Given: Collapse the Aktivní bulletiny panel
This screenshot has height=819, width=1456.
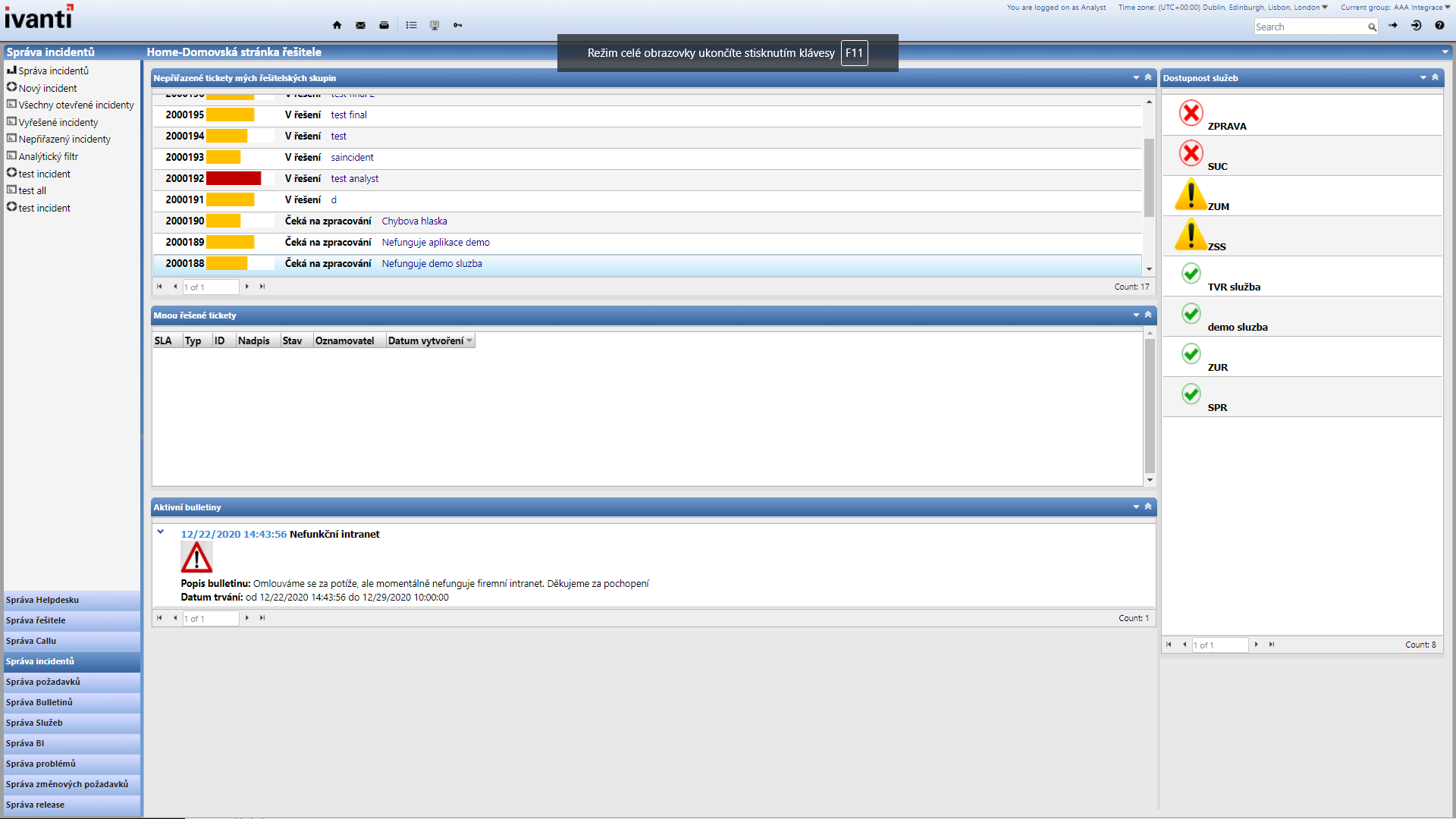Looking at the screenshot, I should tap(1148, 507).
